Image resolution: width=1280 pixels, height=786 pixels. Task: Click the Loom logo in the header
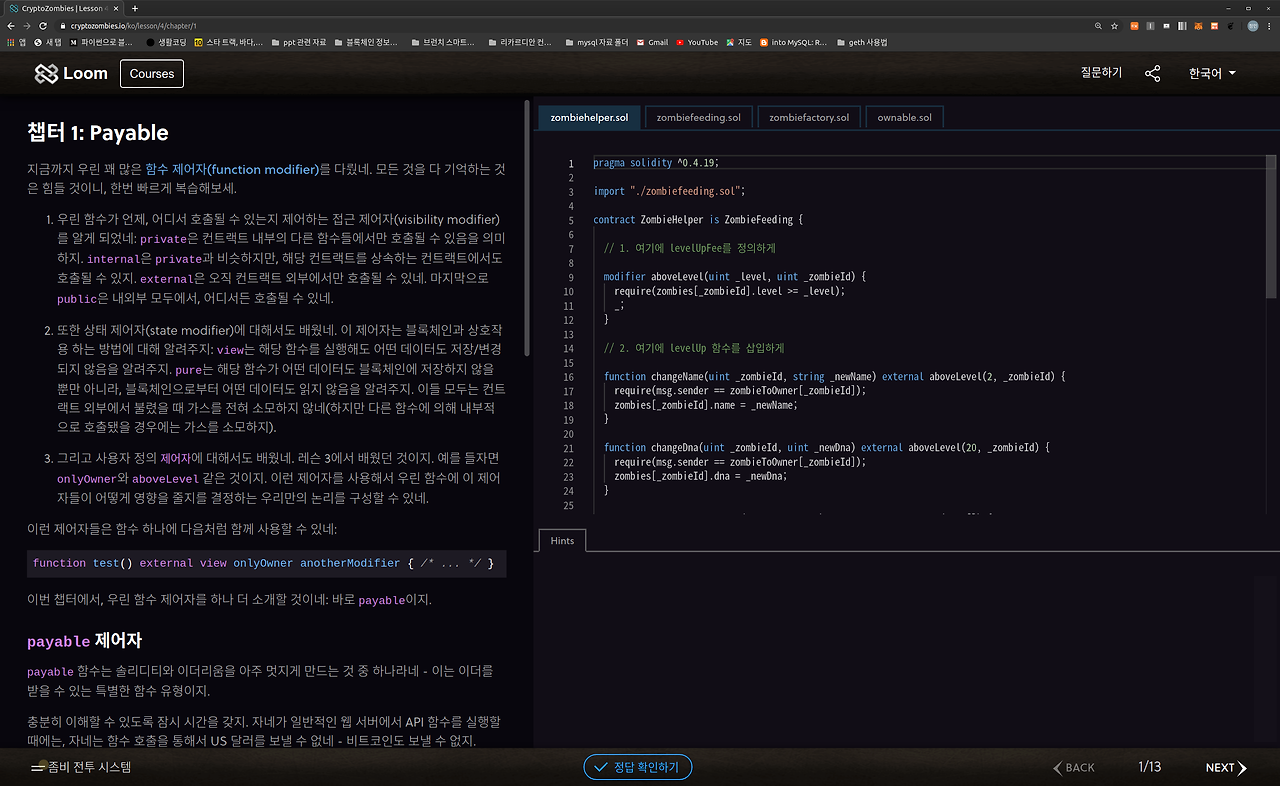click(x=71, y=74)
